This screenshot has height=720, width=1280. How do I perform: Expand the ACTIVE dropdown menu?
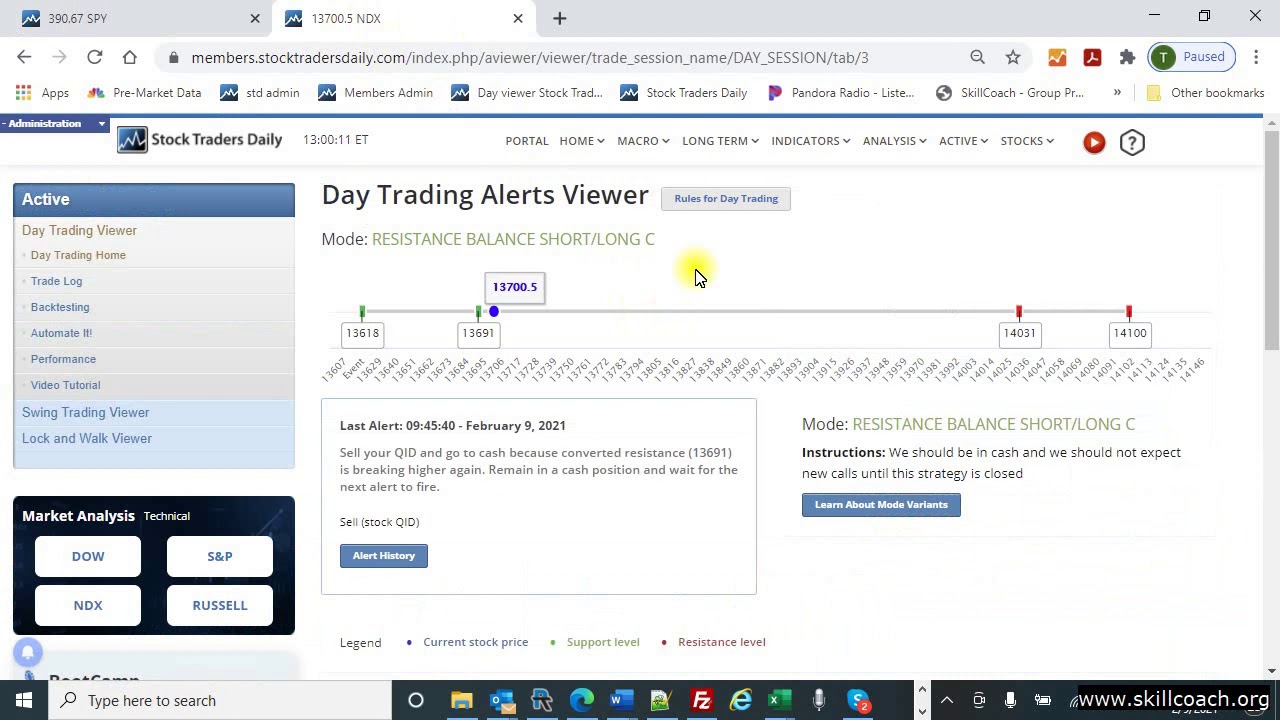[x=964, y=141]
